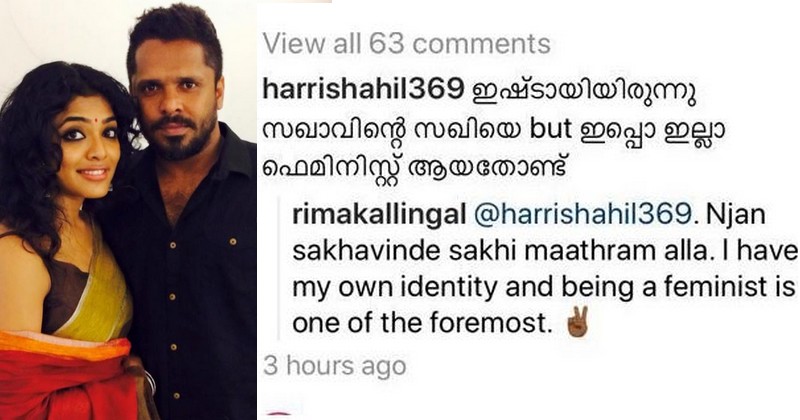The width and height of the screenshot is (800, 420).
Task: Click the 3 hours ago timestamp
Action: (x=335, y=365)
